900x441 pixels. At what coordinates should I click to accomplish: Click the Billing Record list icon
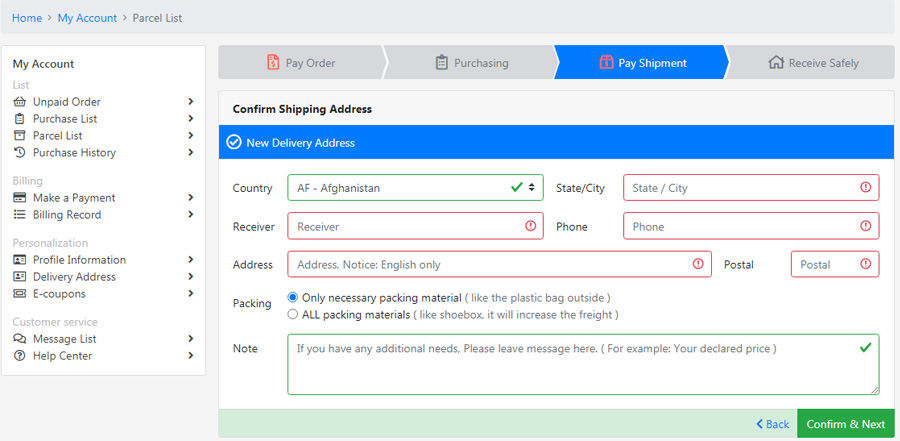point(20,214)
